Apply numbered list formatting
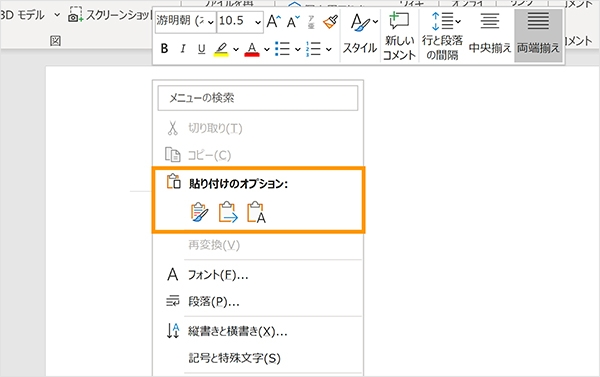The width and height of the screenshot is (600, 377). (313, 49)
